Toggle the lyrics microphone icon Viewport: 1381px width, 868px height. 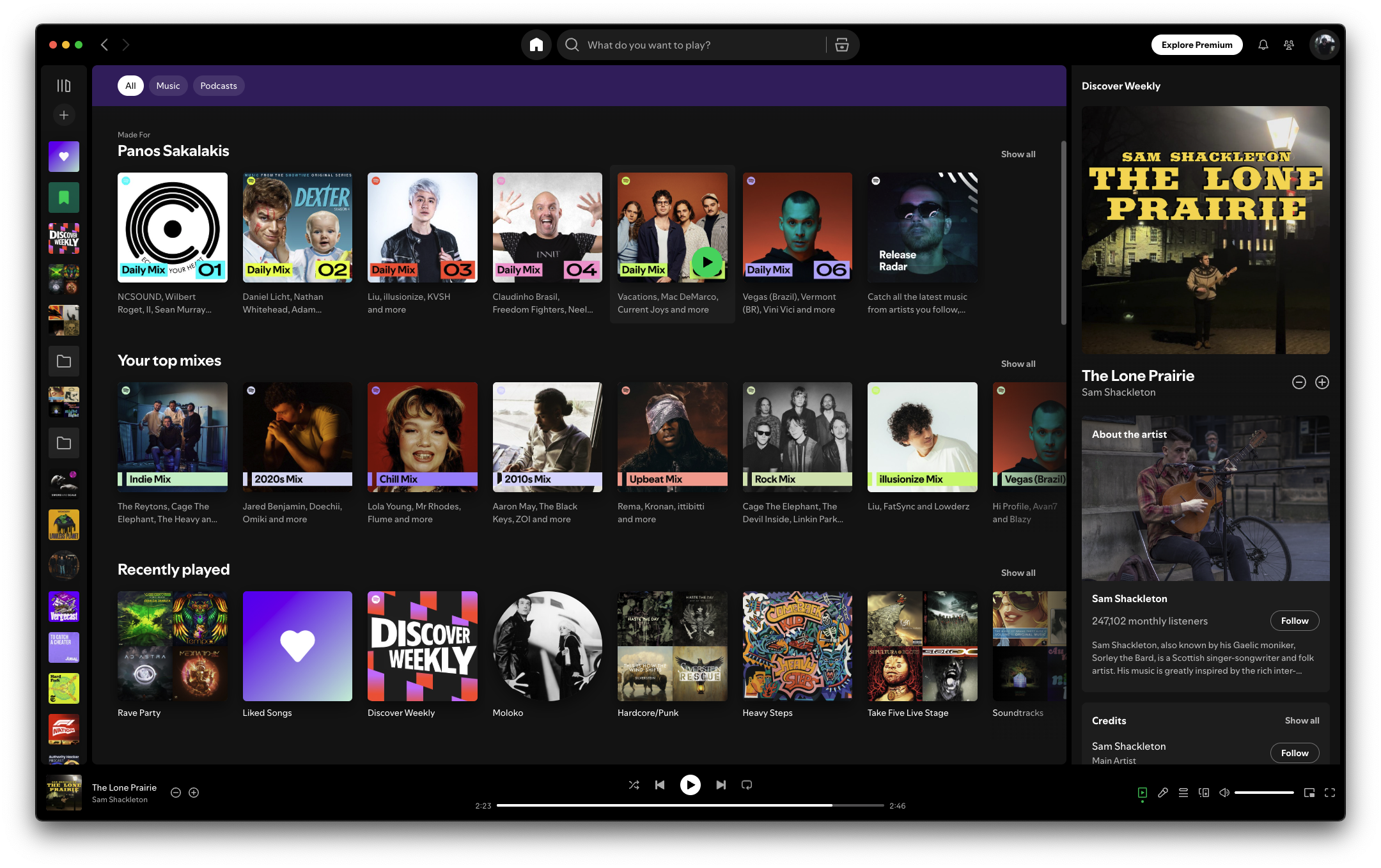[x=1163, y=793]
